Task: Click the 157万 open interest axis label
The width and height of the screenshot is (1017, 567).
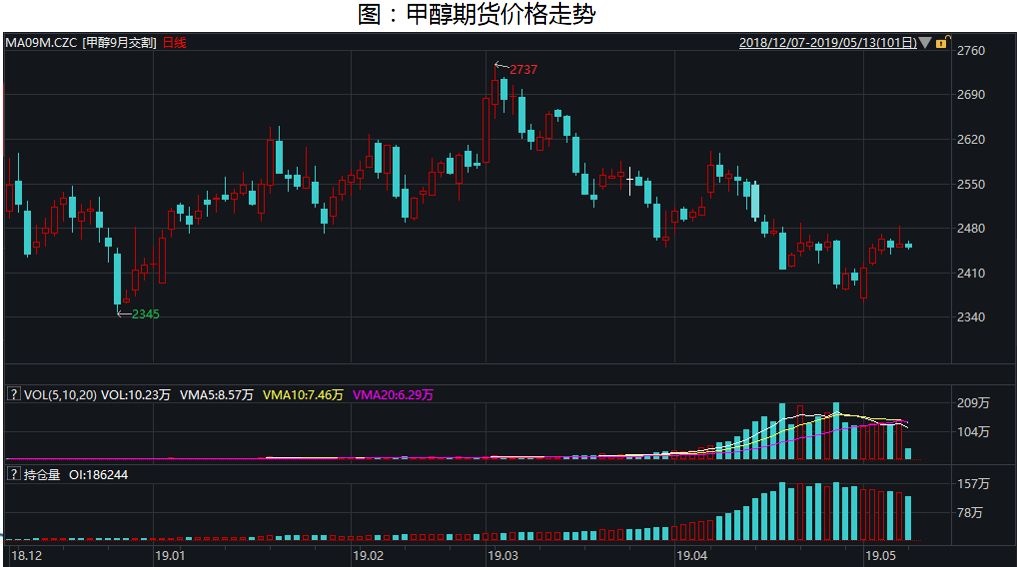Action: pyautogui.click(x=974, y=484)
